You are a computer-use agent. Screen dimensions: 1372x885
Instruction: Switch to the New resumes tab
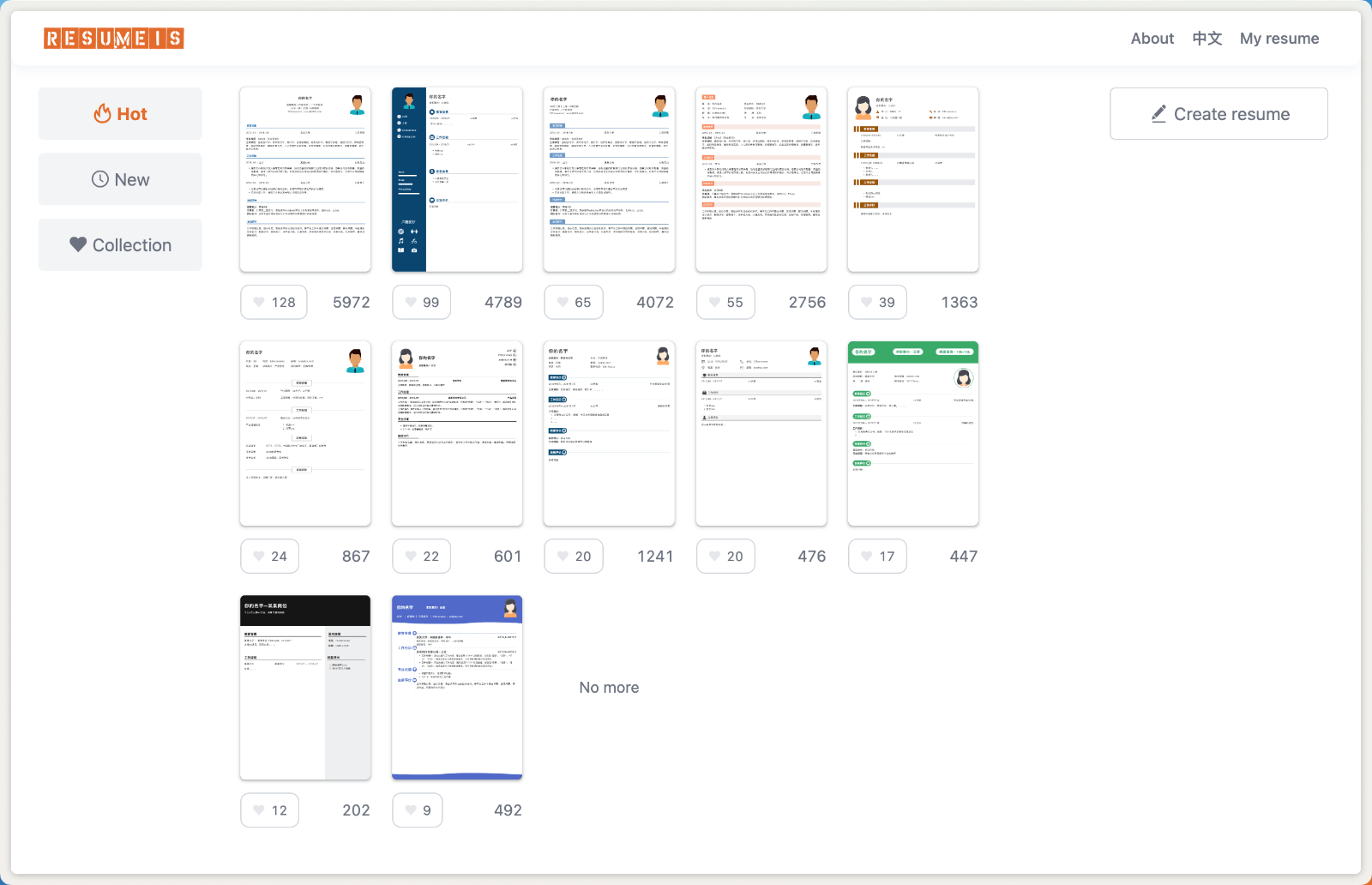click(120, 179)
